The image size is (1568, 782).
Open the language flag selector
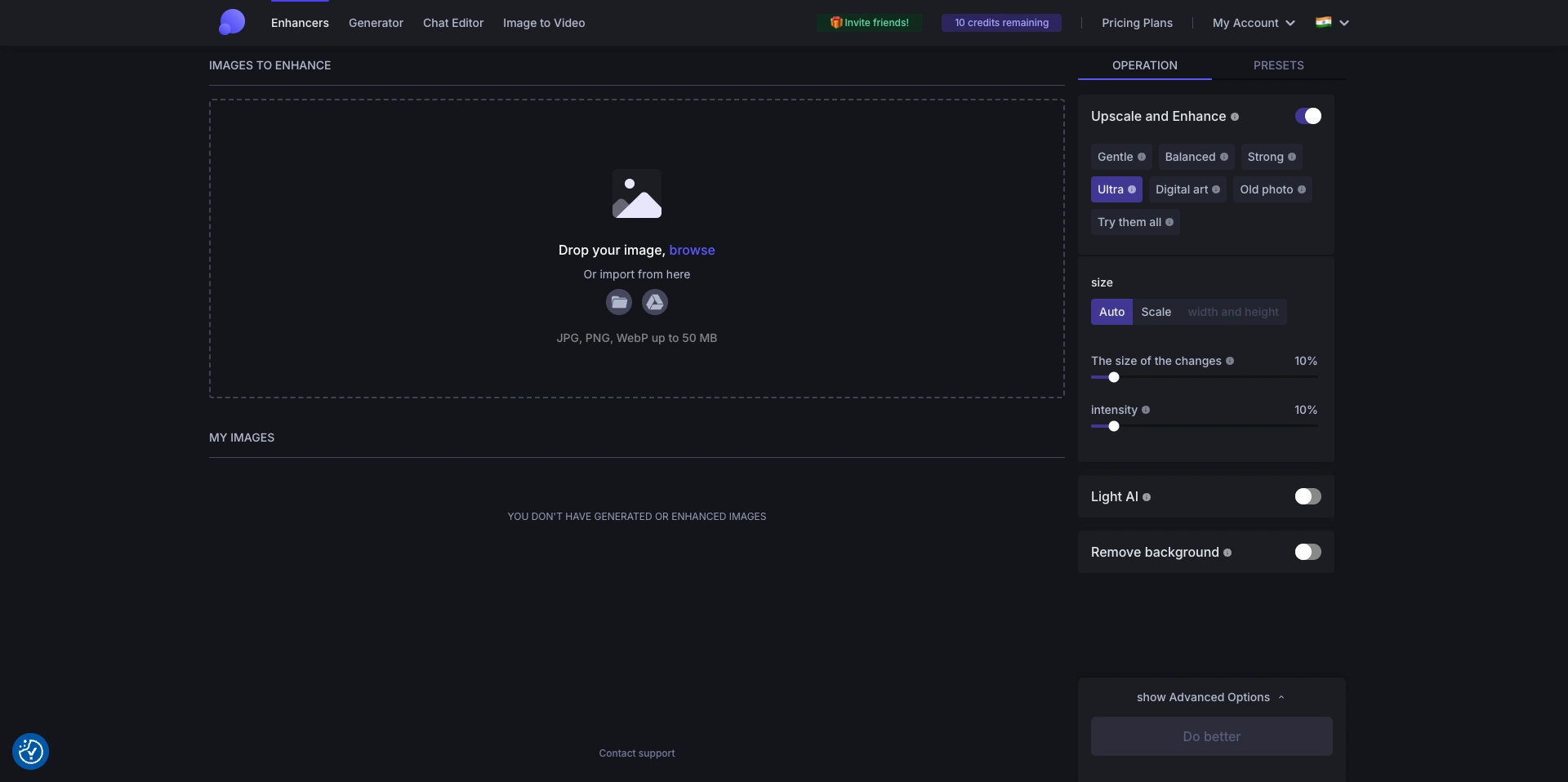click(1332, 23)
